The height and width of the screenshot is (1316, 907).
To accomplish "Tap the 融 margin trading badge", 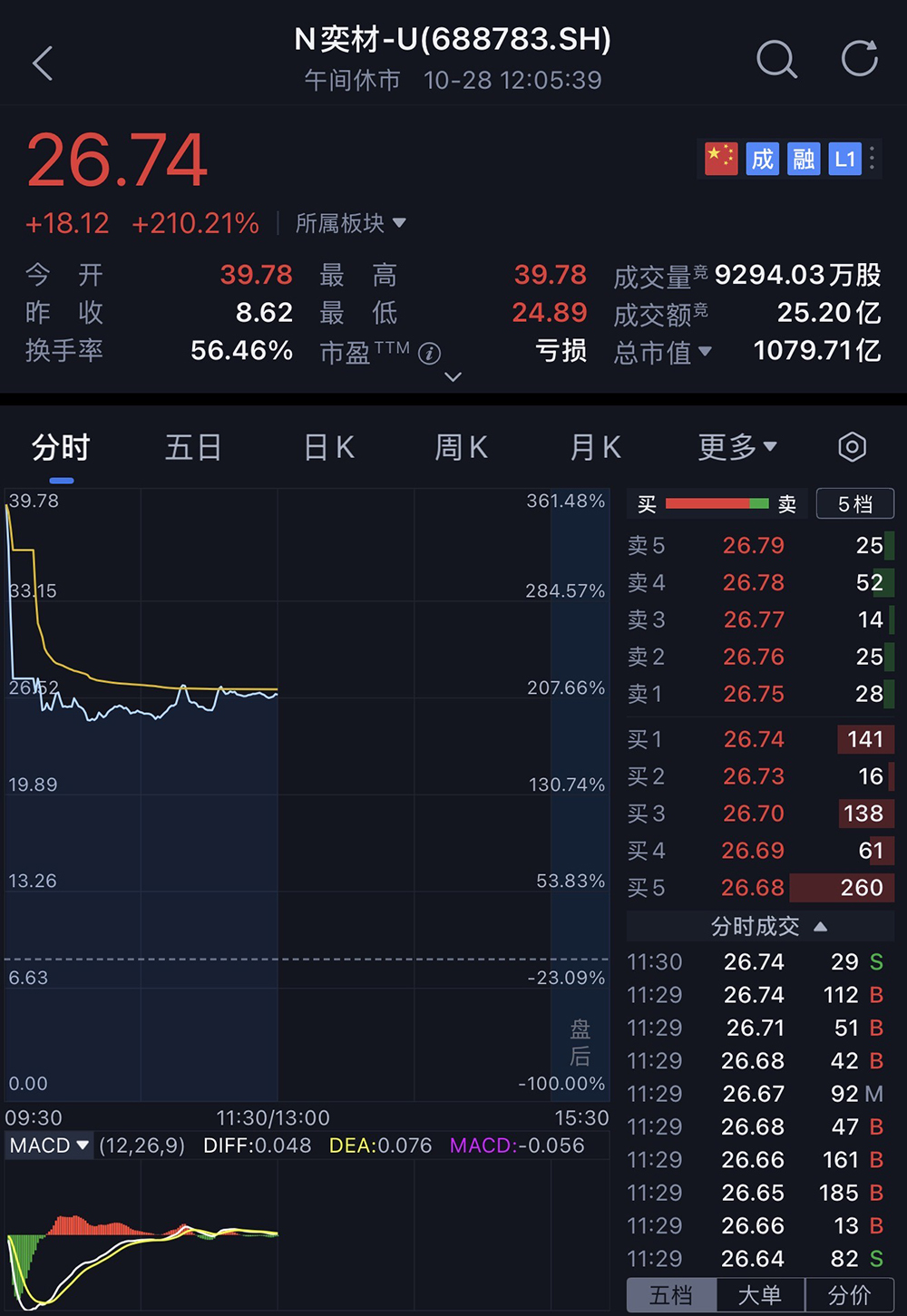I will tap(804, 159).
